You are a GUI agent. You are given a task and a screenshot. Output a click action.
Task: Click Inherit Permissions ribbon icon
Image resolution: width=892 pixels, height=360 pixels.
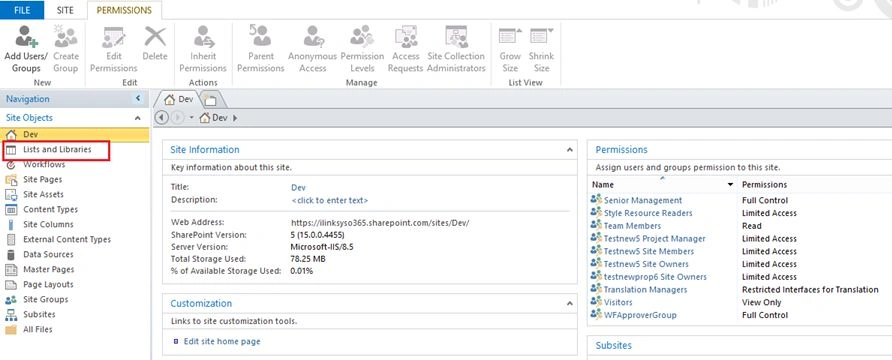[x=203, y=49]
